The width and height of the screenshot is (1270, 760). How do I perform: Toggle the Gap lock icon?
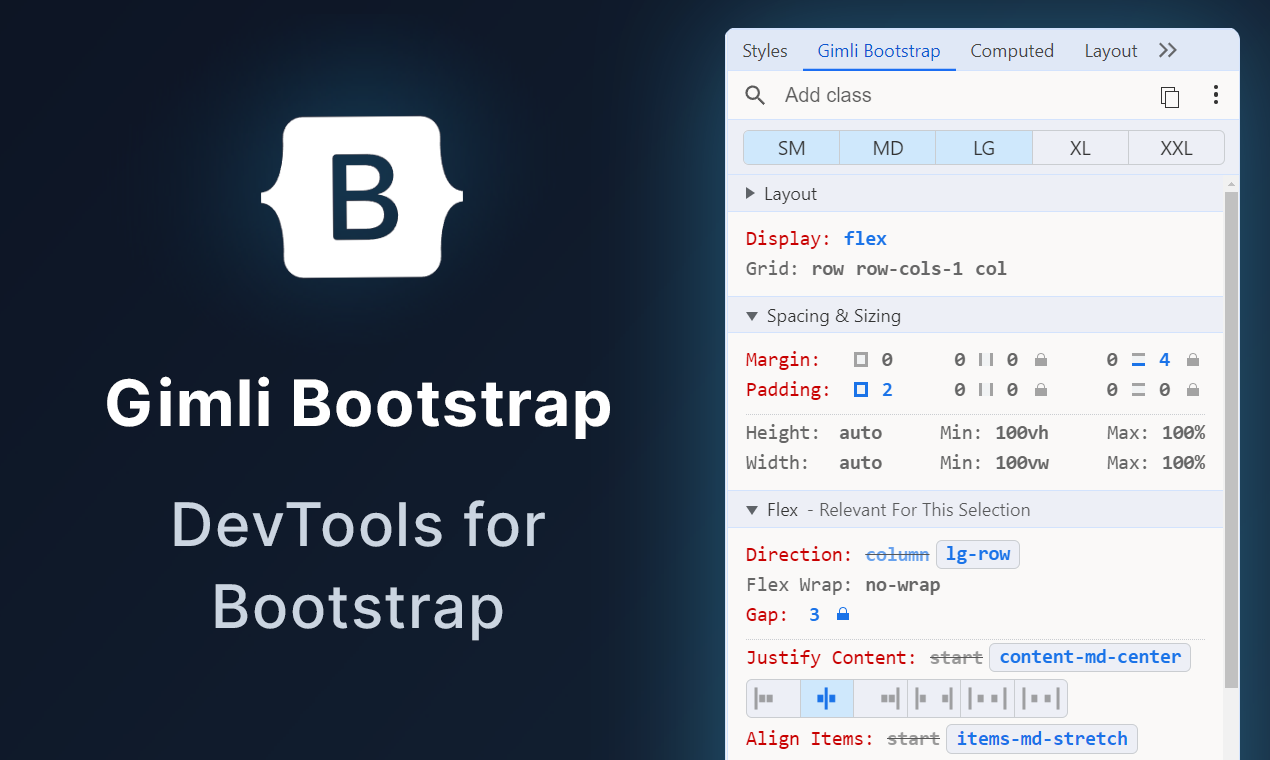click(843, 614)
